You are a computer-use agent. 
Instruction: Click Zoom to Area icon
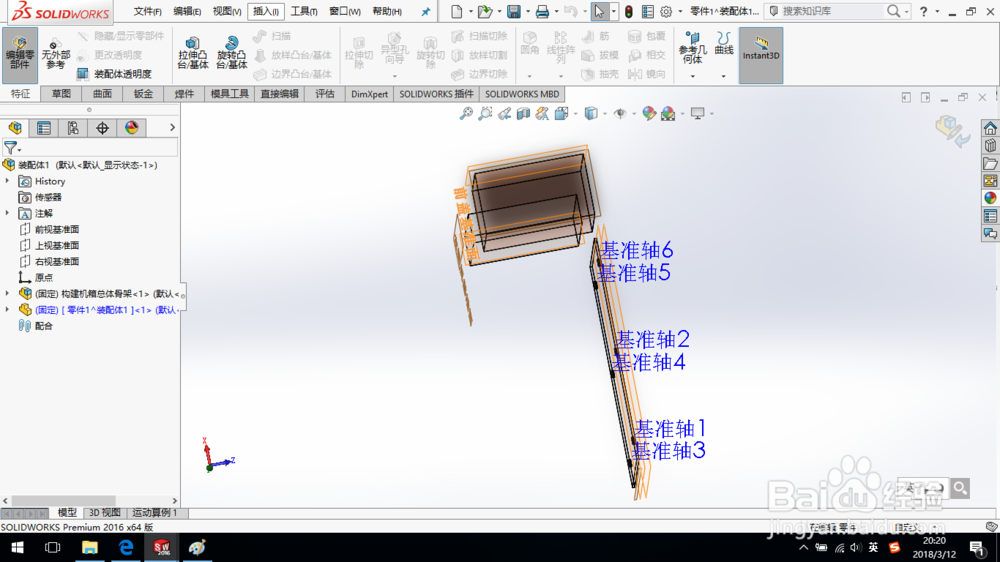click(x=485, y=114)
